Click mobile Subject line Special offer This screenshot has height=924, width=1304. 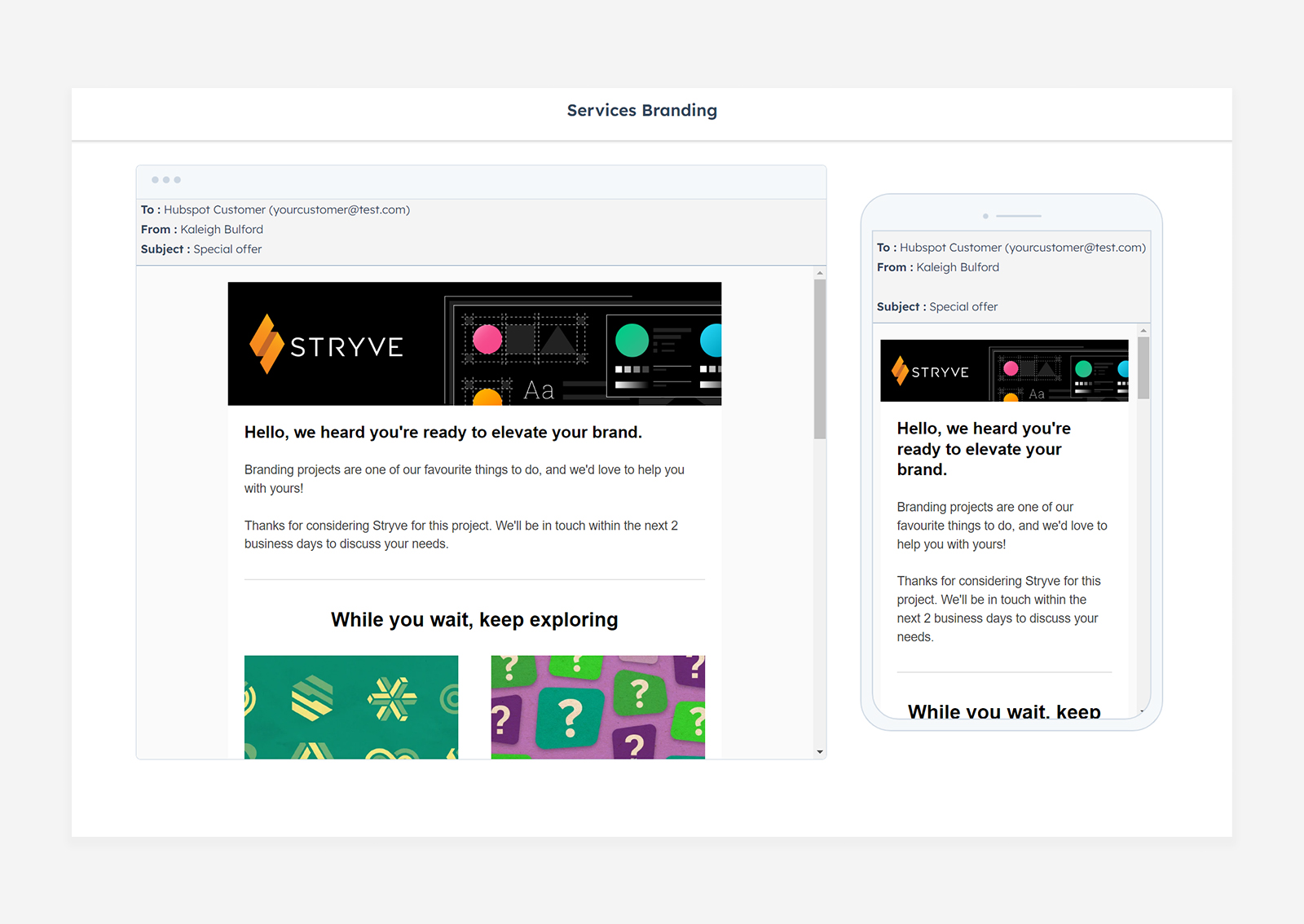tap(937, 307)
